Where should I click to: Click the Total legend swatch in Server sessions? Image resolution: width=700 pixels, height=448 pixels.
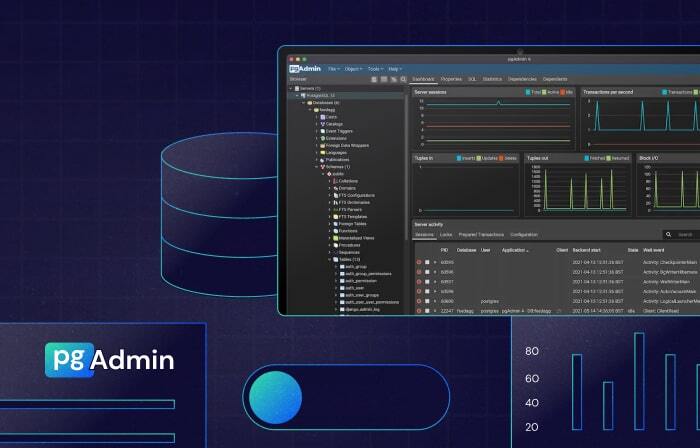click(x=528, y=92)
